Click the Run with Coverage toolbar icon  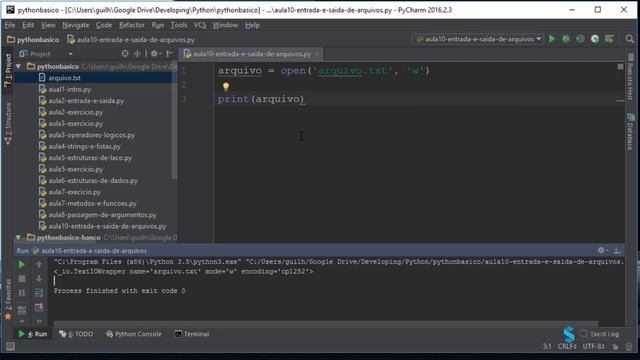(580, 39)
